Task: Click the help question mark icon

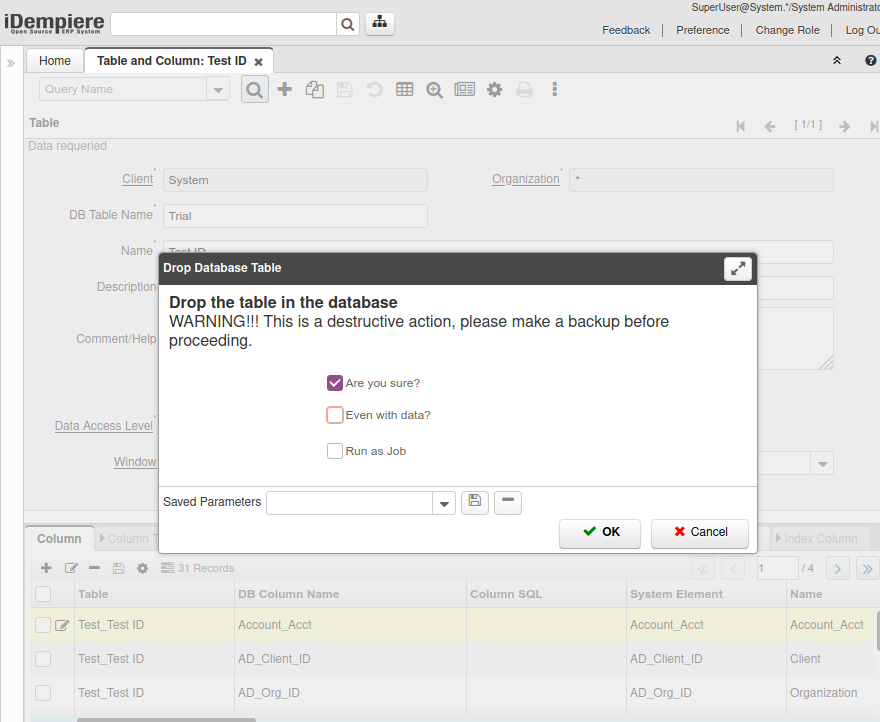Action: click(x=870, y=61)
